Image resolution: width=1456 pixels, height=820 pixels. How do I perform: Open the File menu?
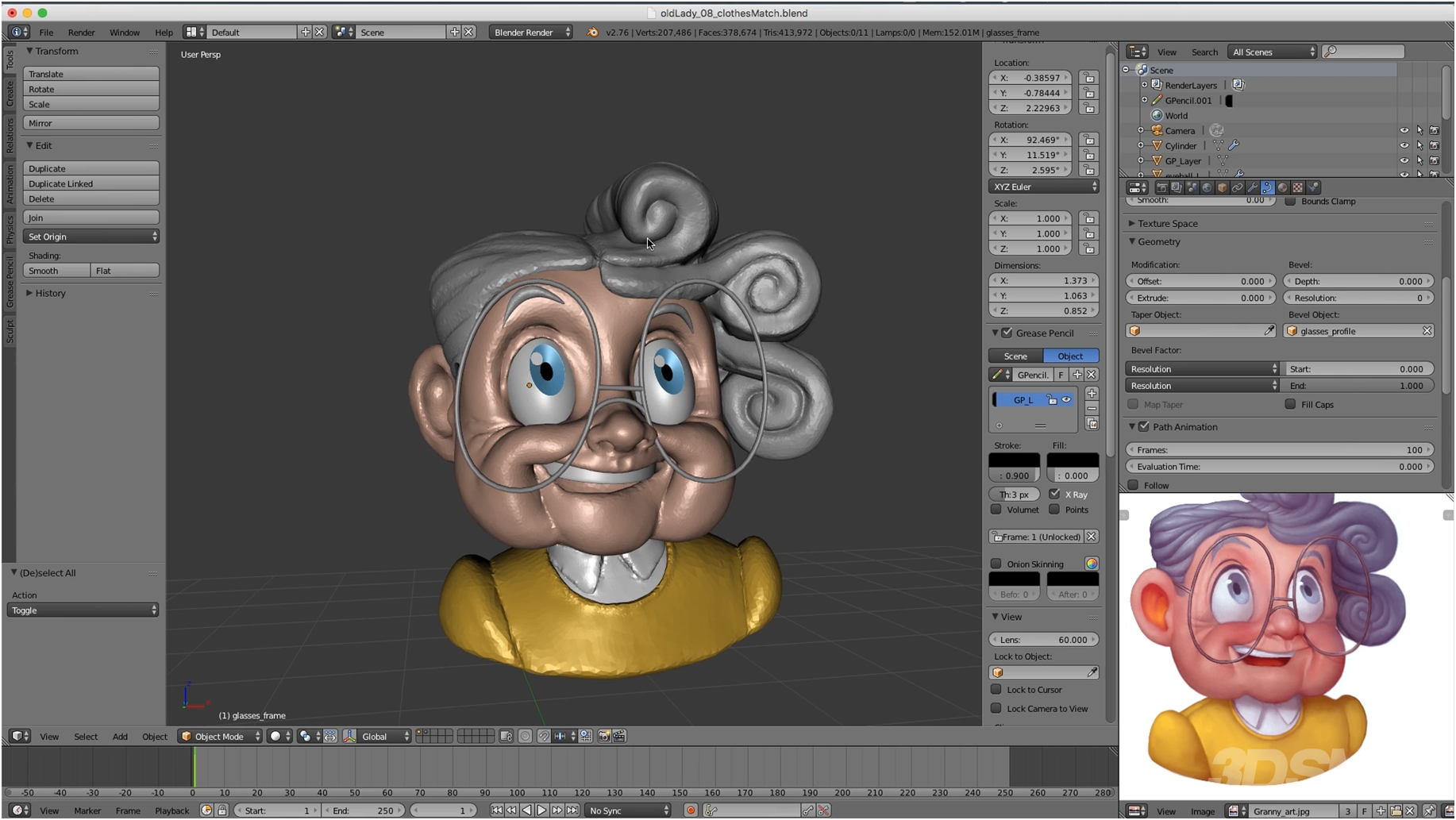click(x=46, y=33)
